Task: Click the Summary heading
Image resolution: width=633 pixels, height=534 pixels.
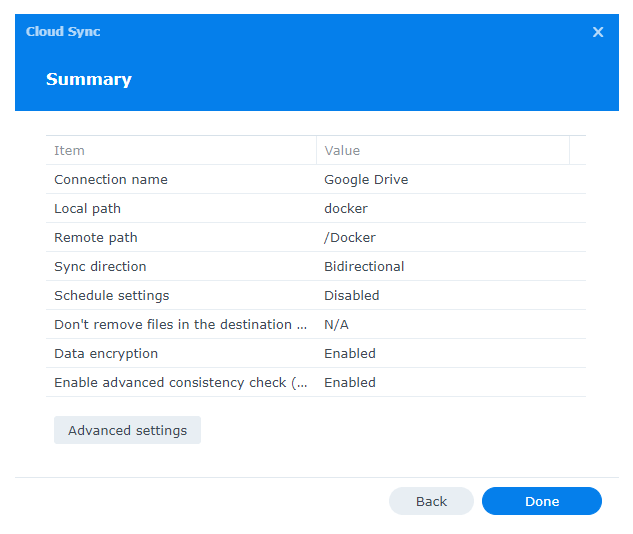Action: 89,79
